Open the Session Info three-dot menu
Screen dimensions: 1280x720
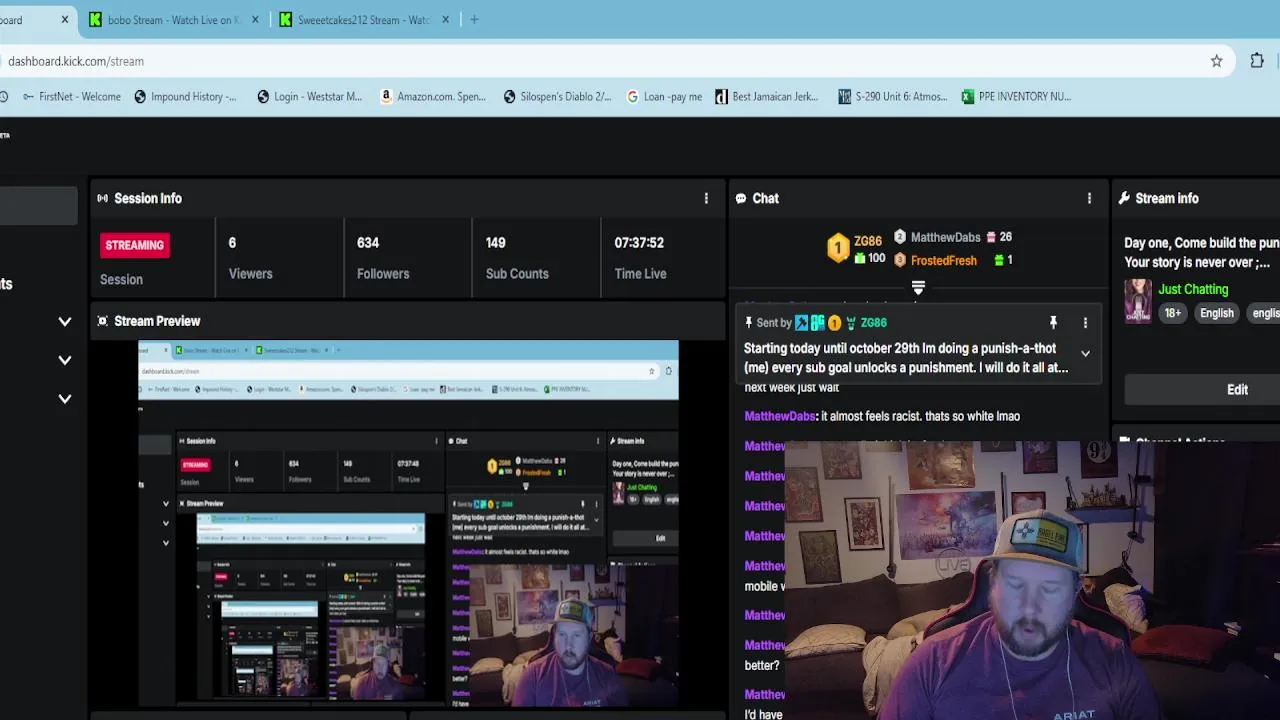tap(706, 198)
